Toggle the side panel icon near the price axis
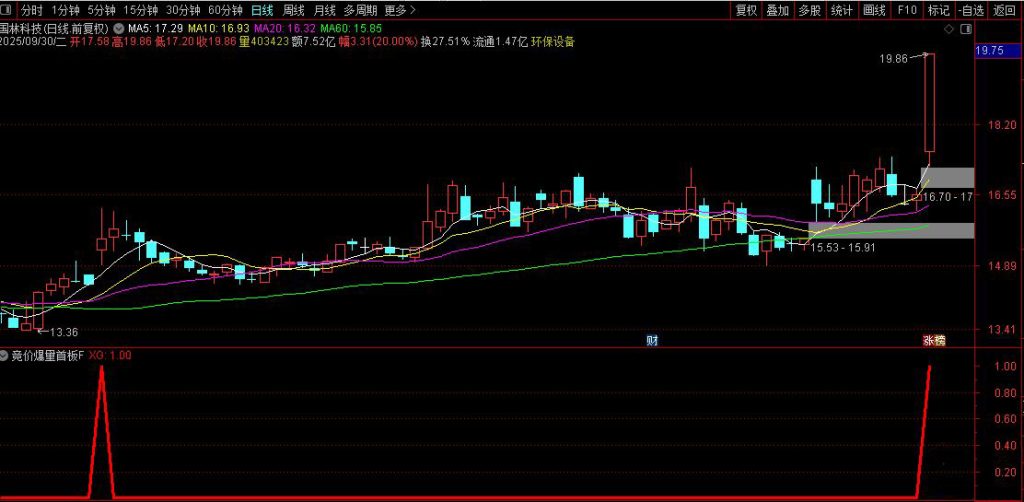 point(967,29)
